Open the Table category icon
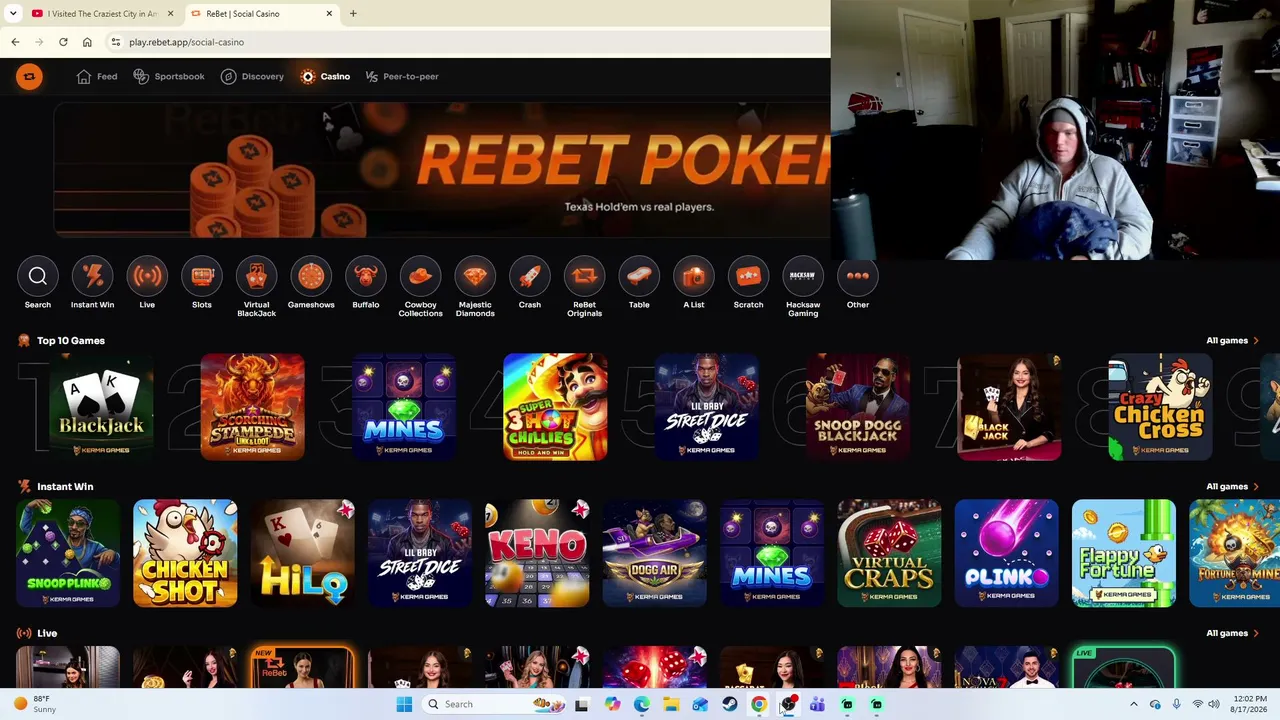 pyautogui.click(x=639, y=276)
